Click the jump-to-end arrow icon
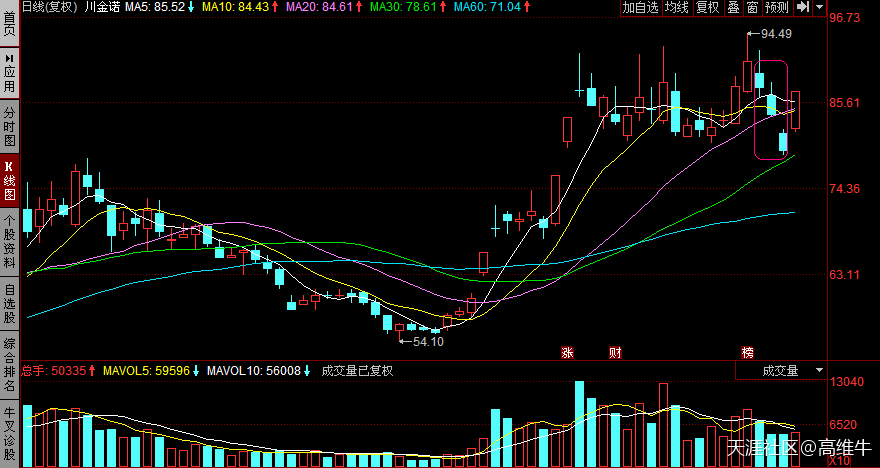This screenshot has width=880, height=468. pyautogui.click(x=803, y=7)
